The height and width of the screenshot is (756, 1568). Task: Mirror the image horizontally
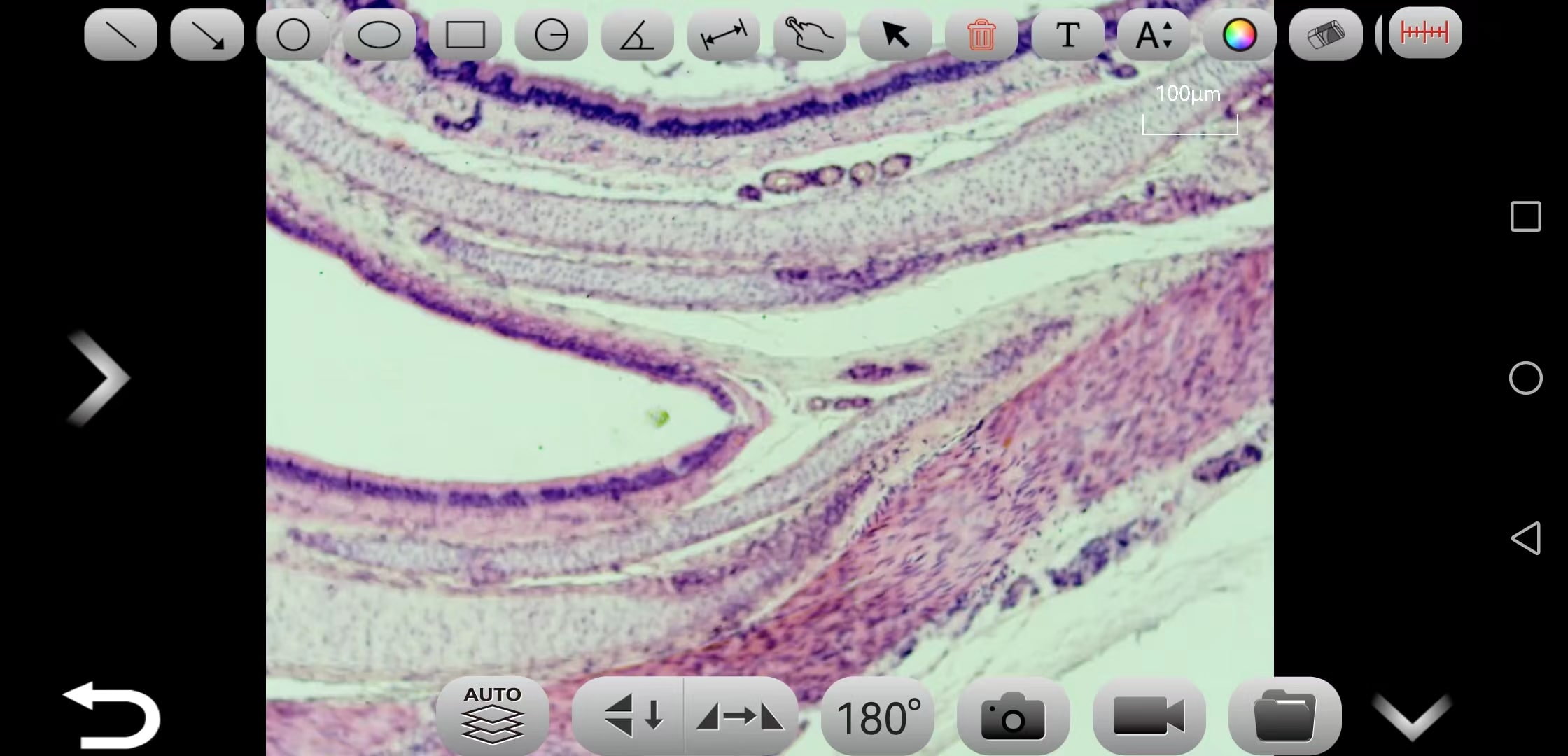741,715
